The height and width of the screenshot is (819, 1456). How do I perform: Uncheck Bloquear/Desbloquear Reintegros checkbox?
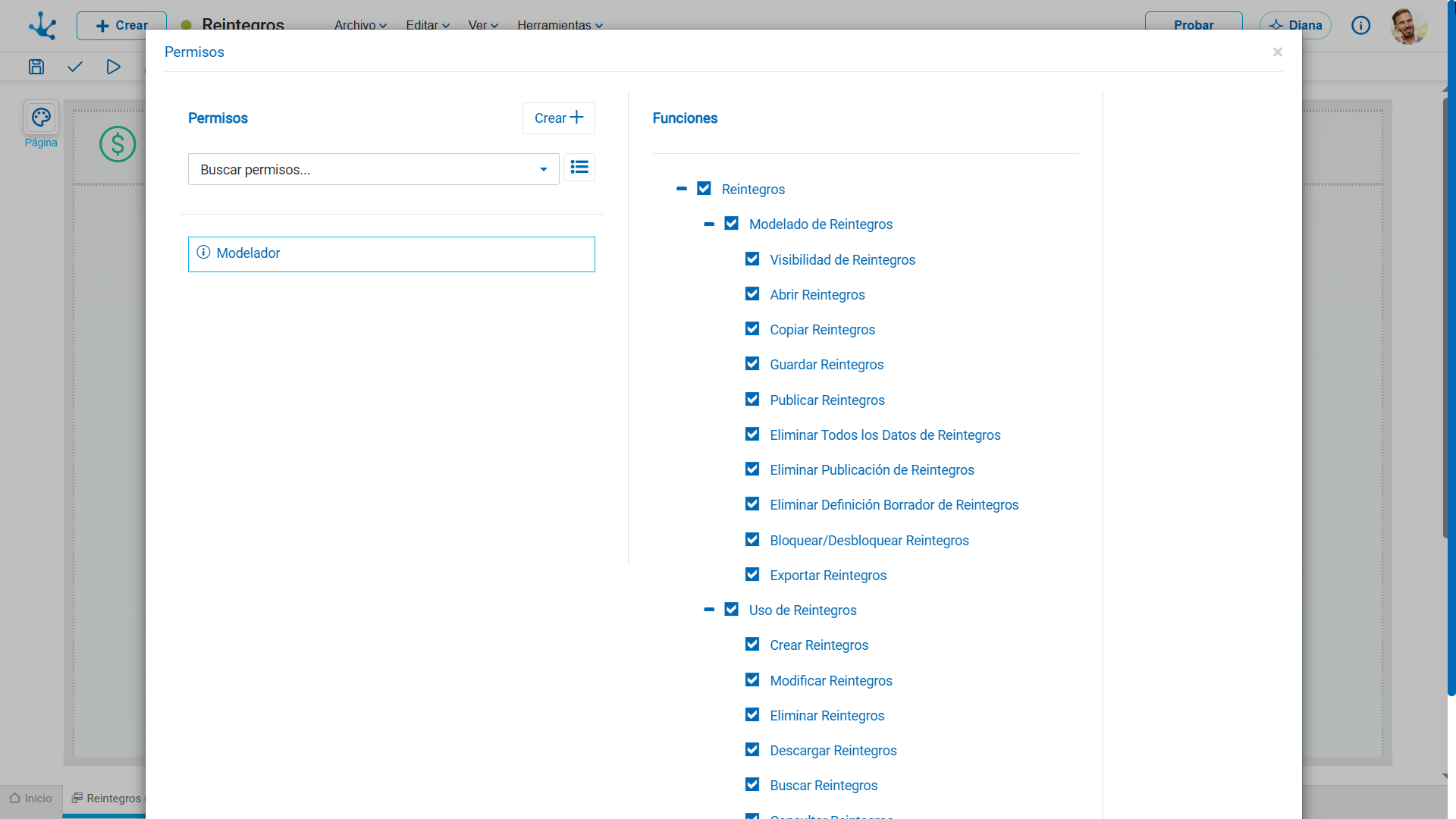pos(752,539)
